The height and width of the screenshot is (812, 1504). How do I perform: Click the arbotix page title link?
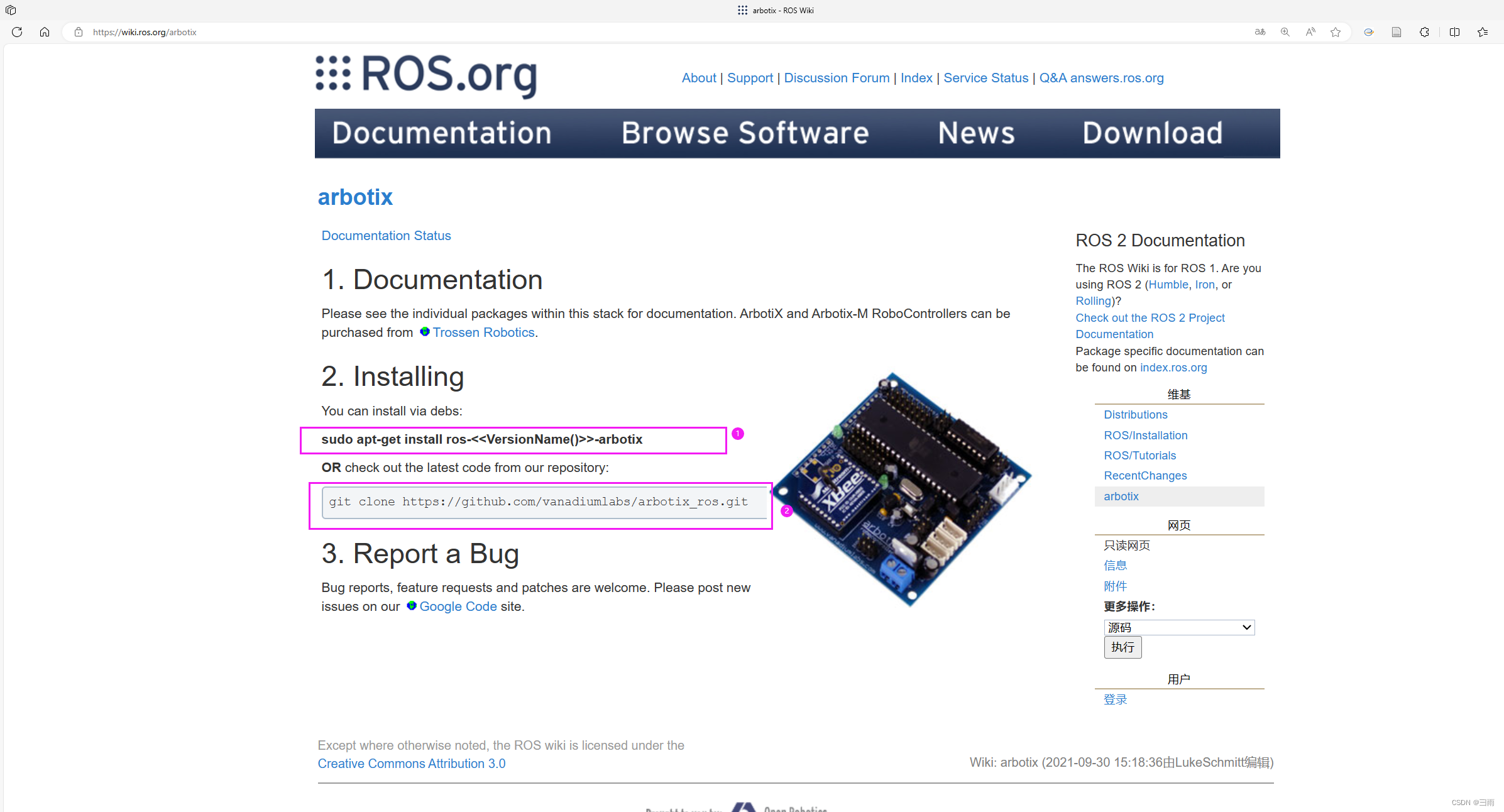[355, 197]
